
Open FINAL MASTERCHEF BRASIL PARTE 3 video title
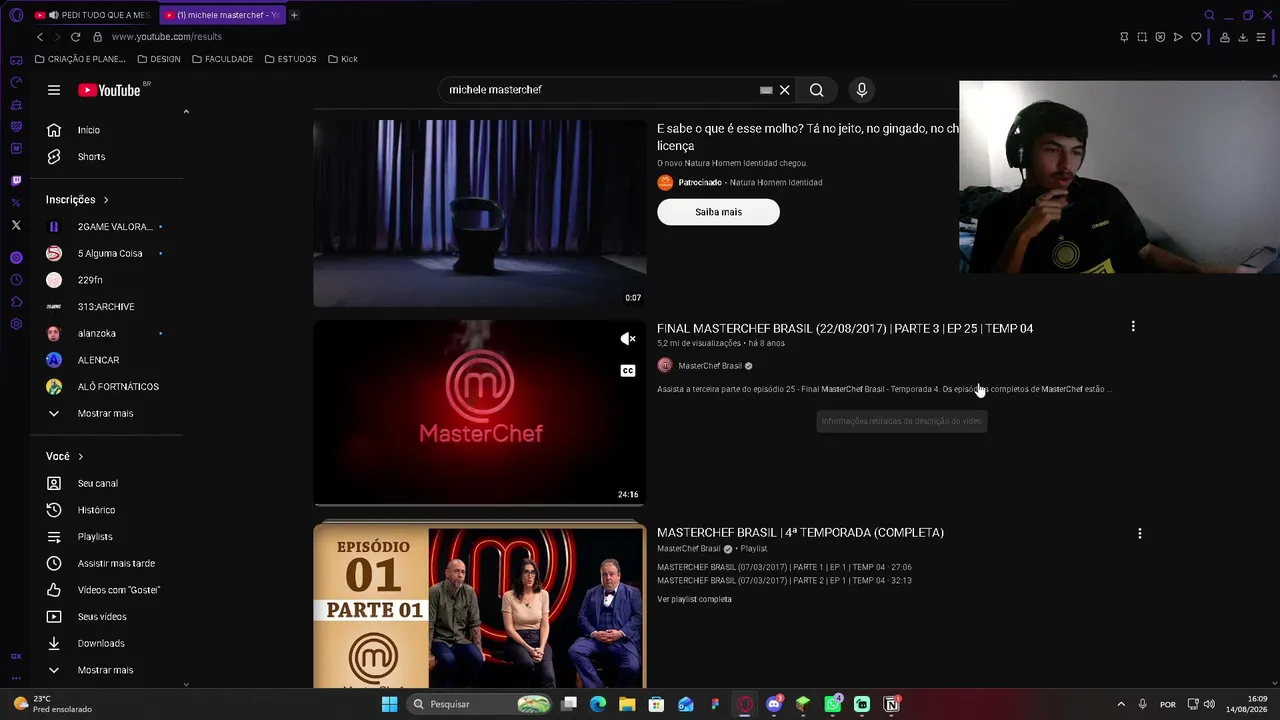click(845, 329)
